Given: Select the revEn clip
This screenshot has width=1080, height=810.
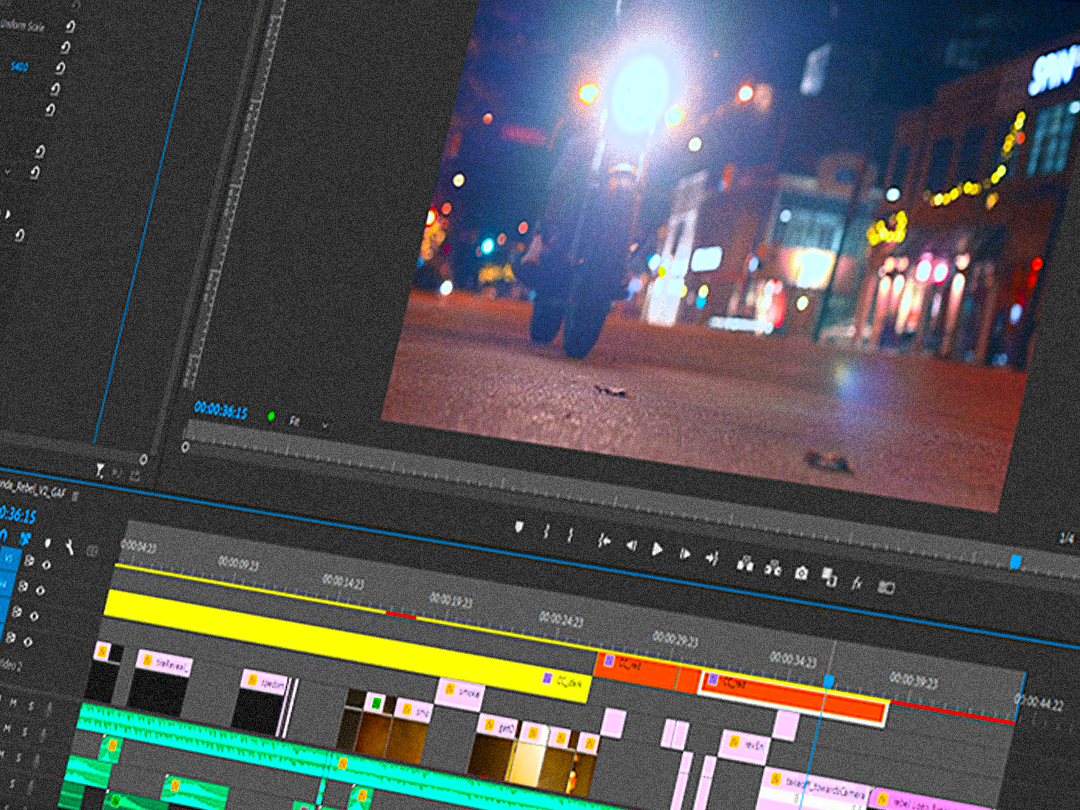Looking at the screenshot, I should tap(744, 746).
